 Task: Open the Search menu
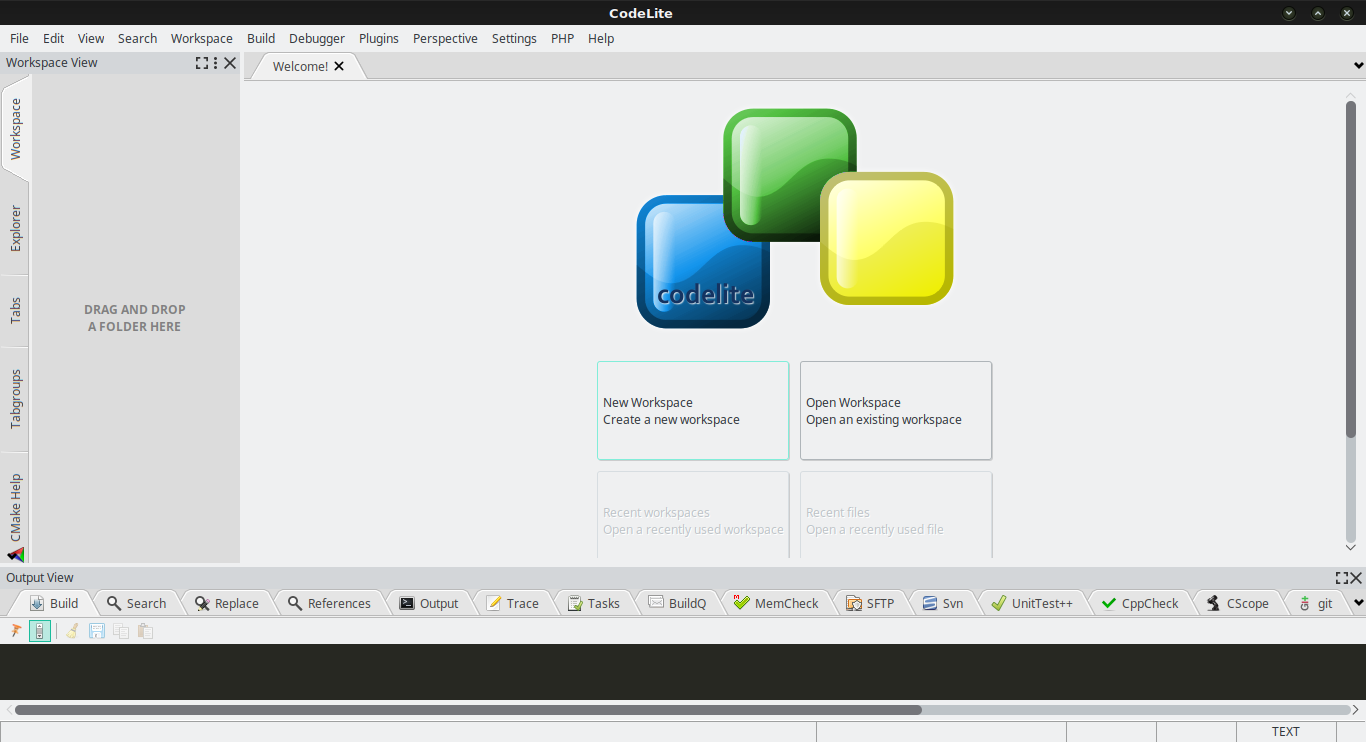tap(137, 38)
